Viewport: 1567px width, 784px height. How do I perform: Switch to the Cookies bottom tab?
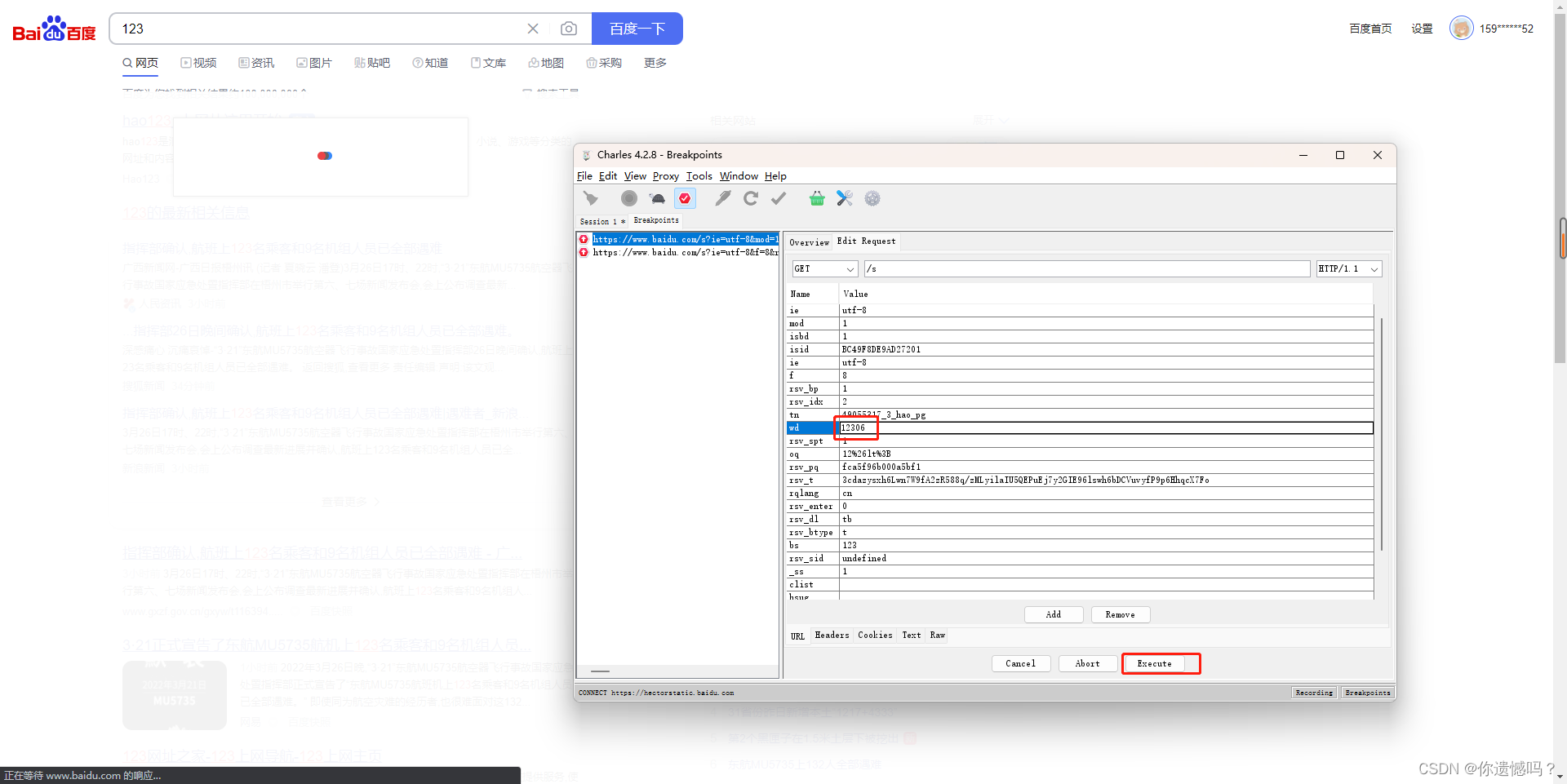(x=875, y=635)
